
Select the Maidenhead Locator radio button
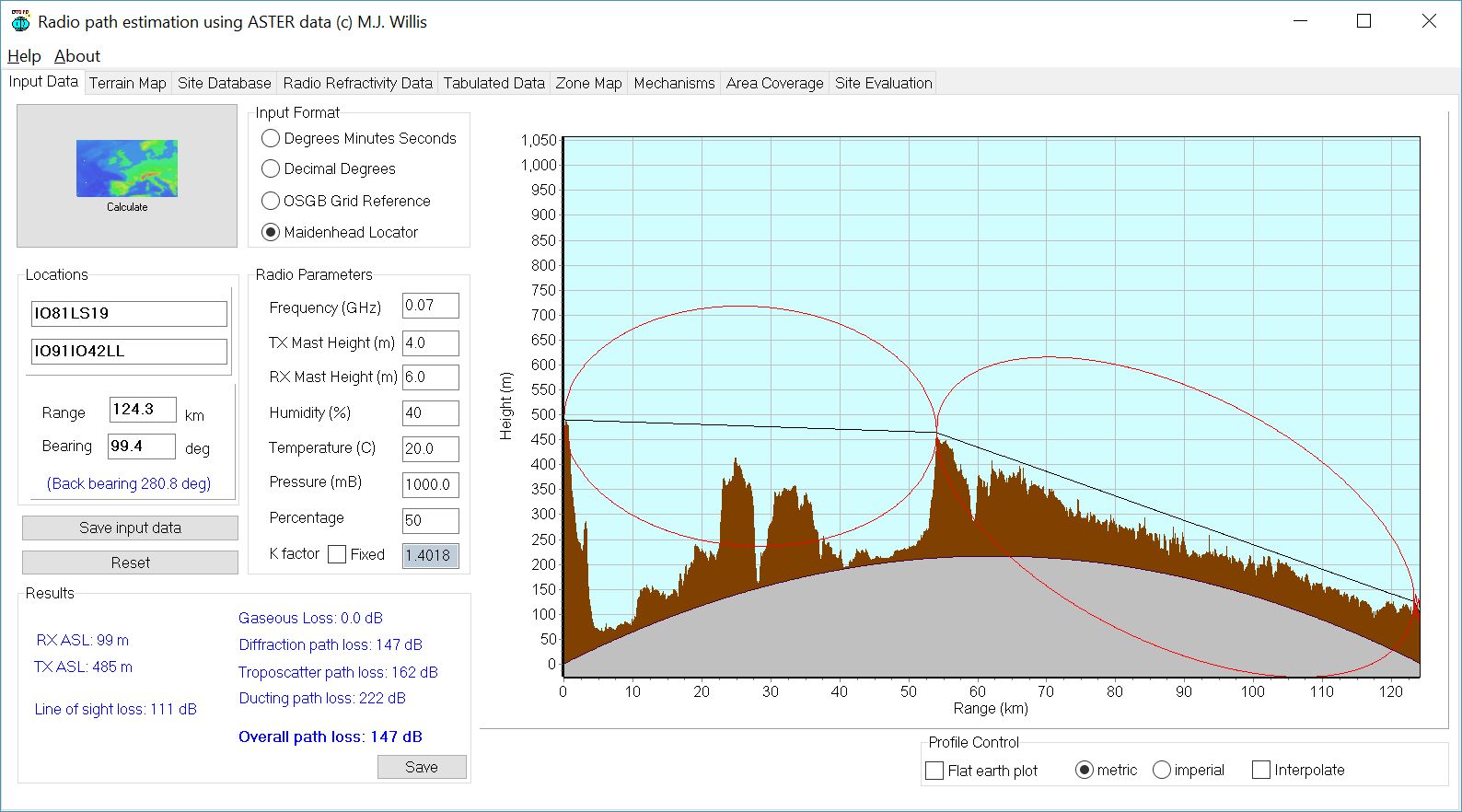(271, 233)
